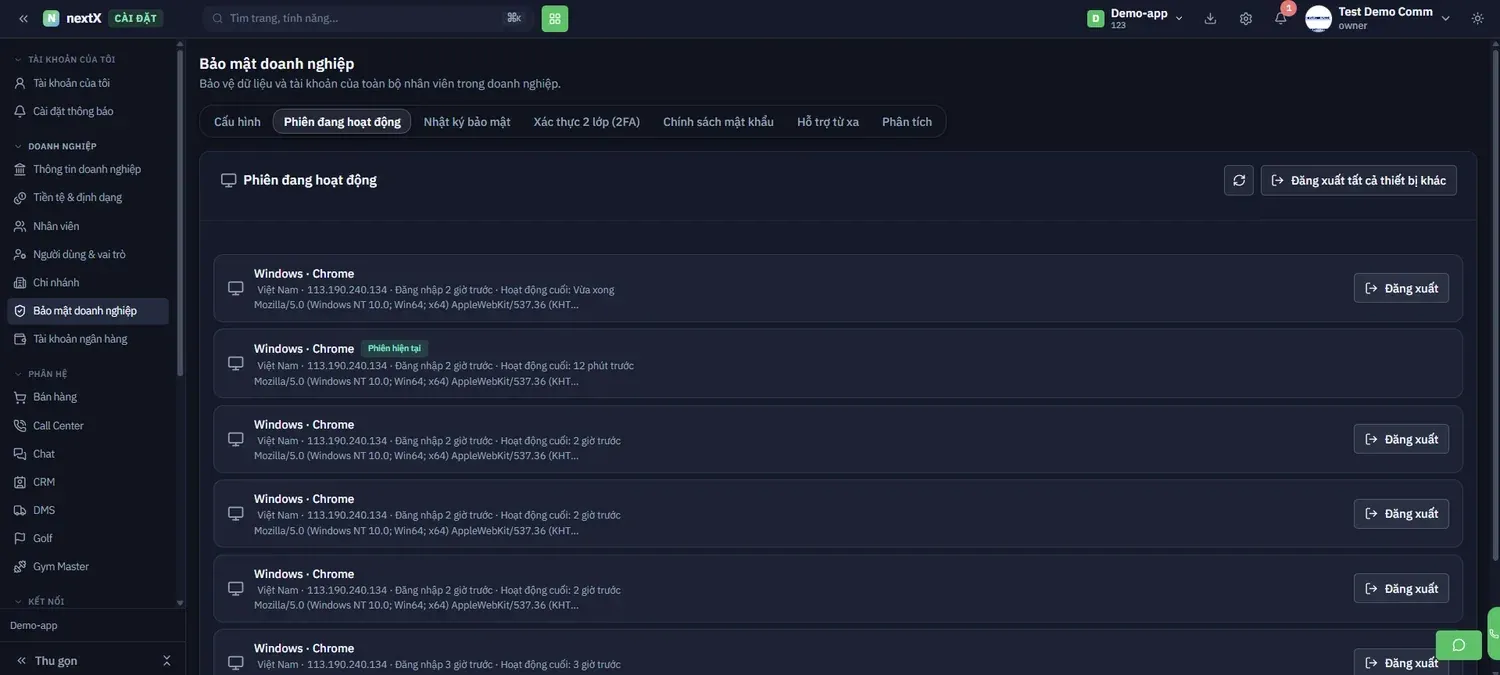Collapse the KẾT NỐI section
This screenshot has width=1500, height=675.
pyautogui.click(x=40, y=602)
